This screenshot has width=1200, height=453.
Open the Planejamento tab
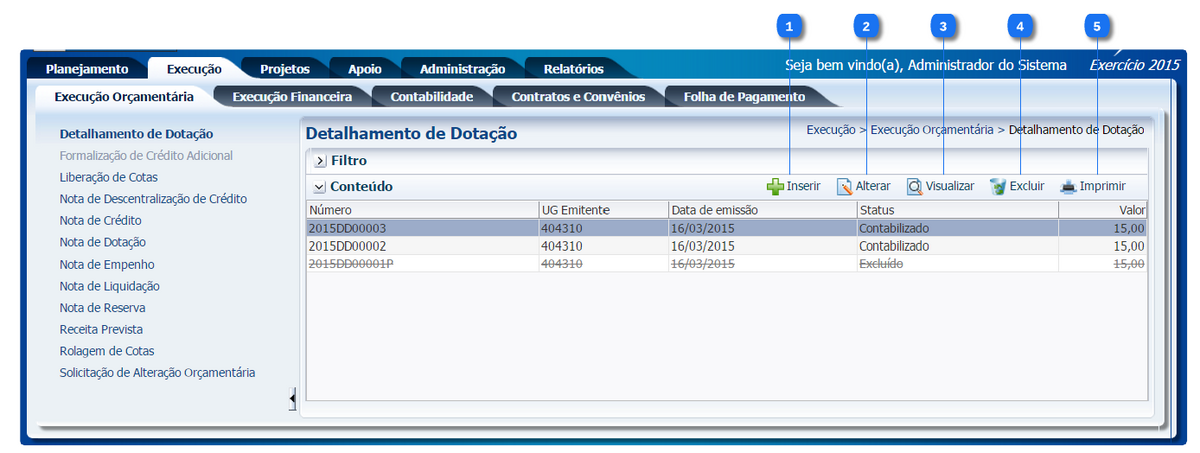point(87,69)
